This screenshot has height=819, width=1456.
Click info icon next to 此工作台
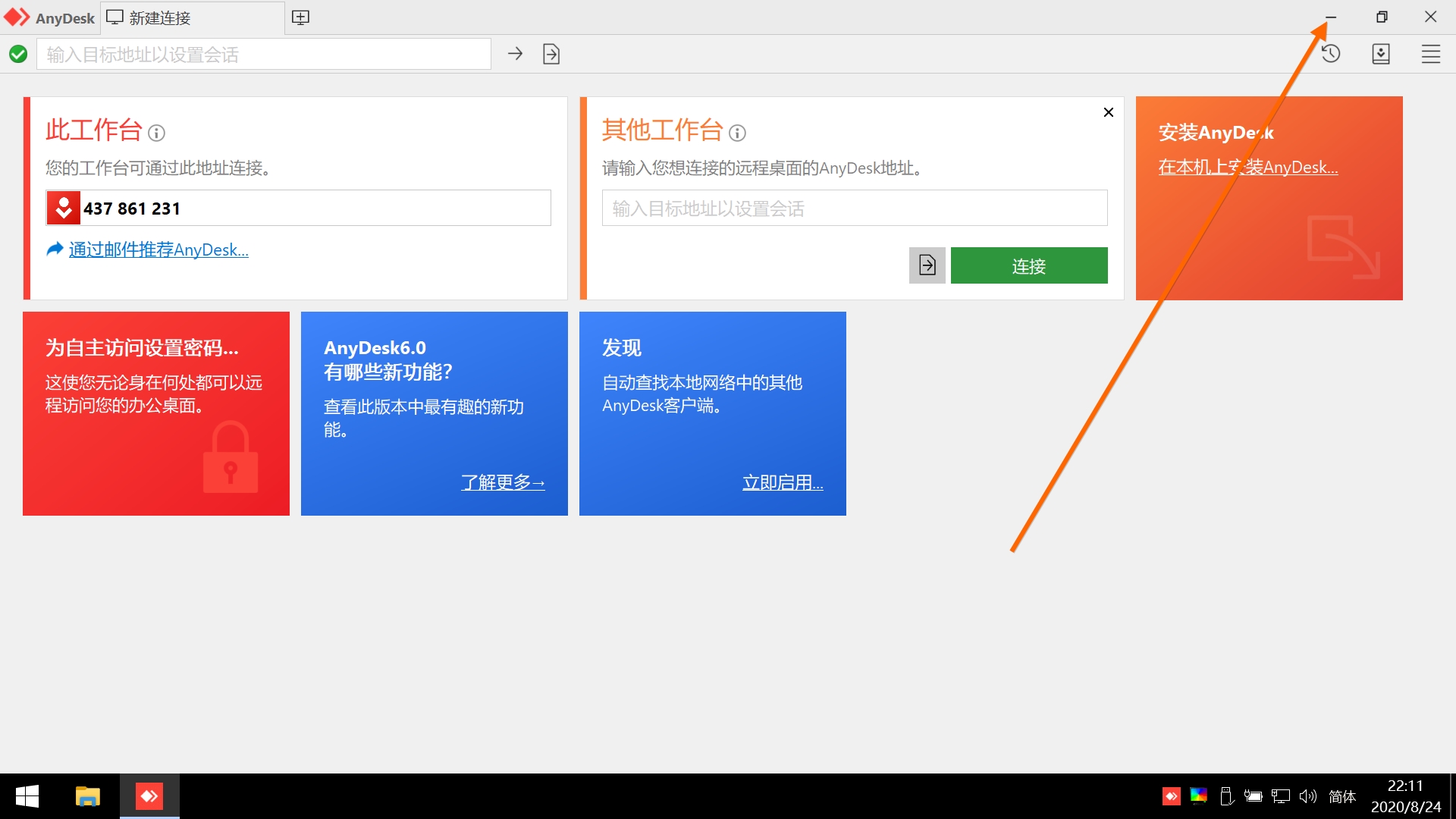156,133
